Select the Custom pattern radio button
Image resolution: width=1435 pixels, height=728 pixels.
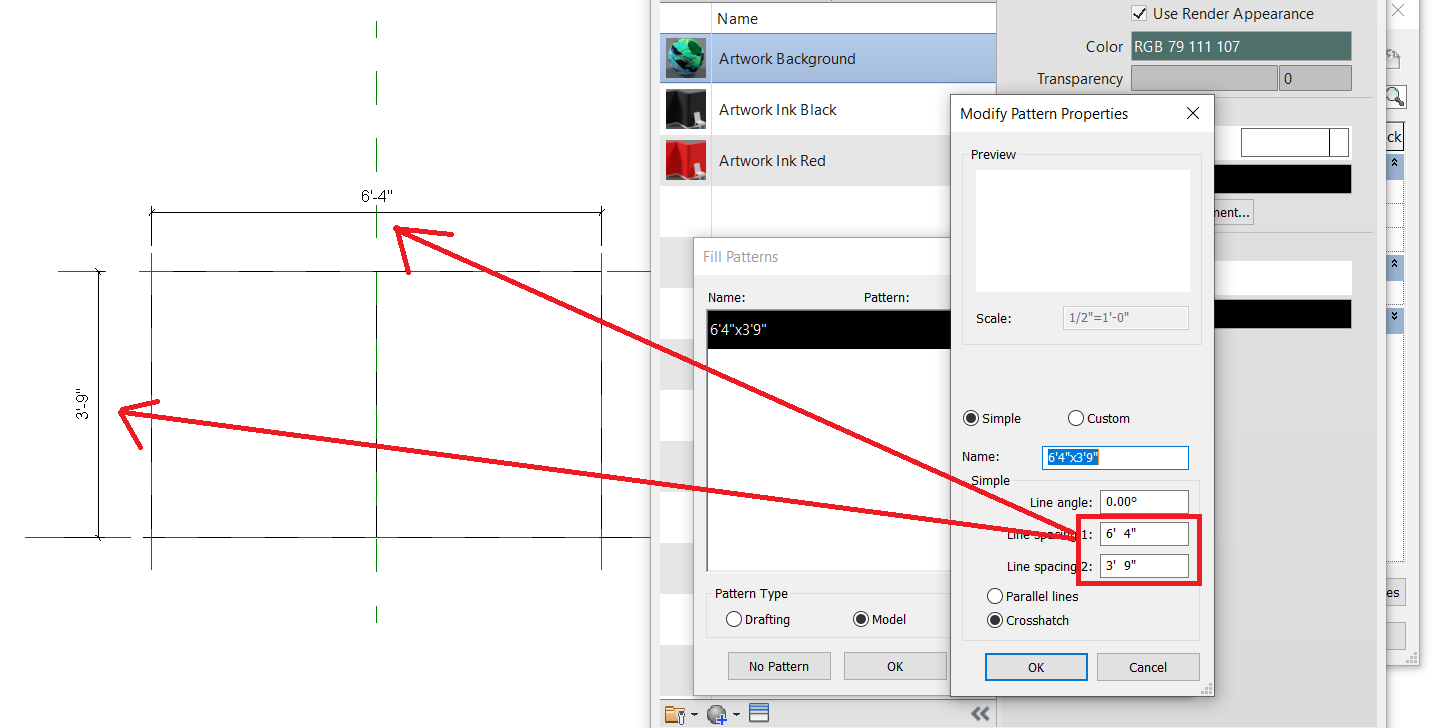[x=1076, y=418]
